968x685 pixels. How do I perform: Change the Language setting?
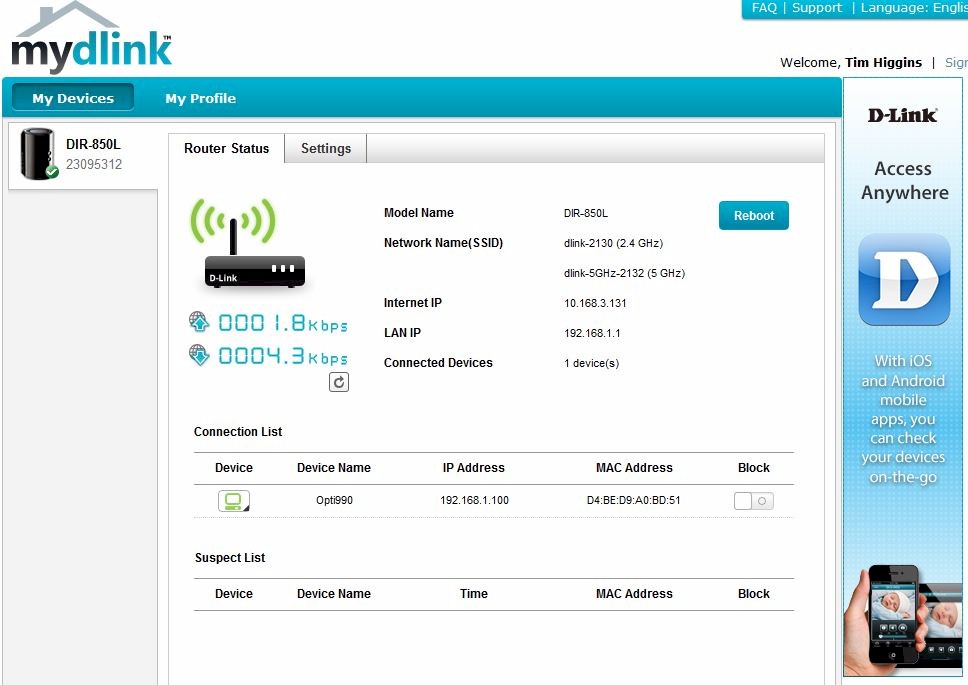pyautogui.click(x=914, y=8)
